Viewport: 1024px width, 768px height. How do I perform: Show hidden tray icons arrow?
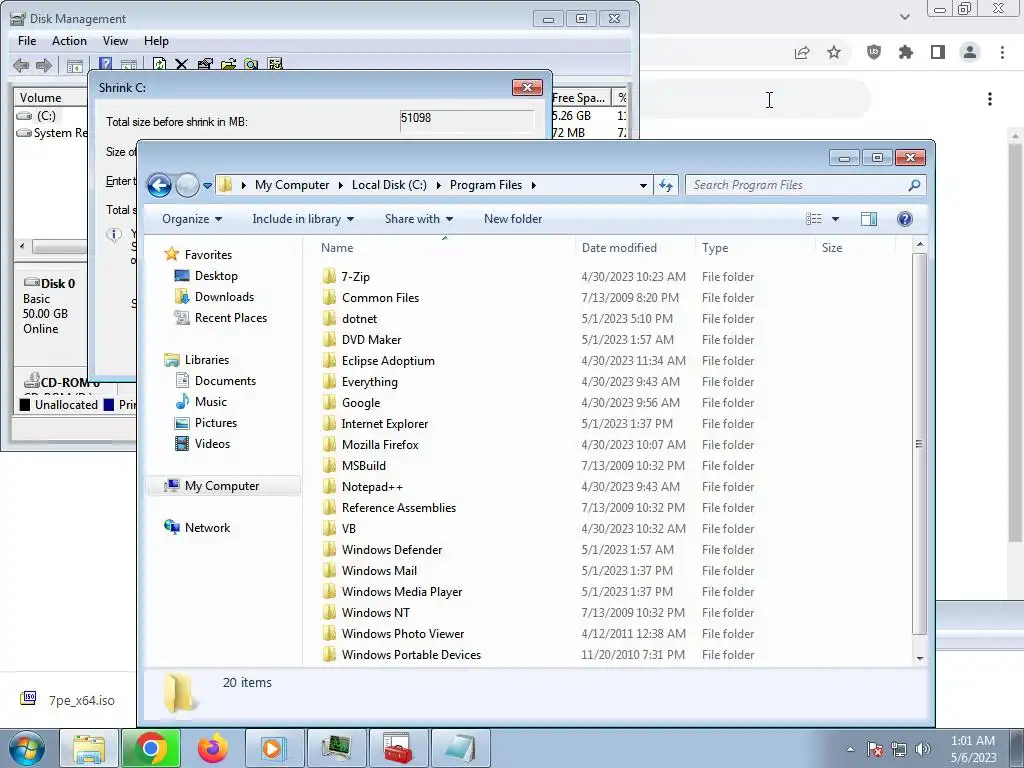[850, 749]
